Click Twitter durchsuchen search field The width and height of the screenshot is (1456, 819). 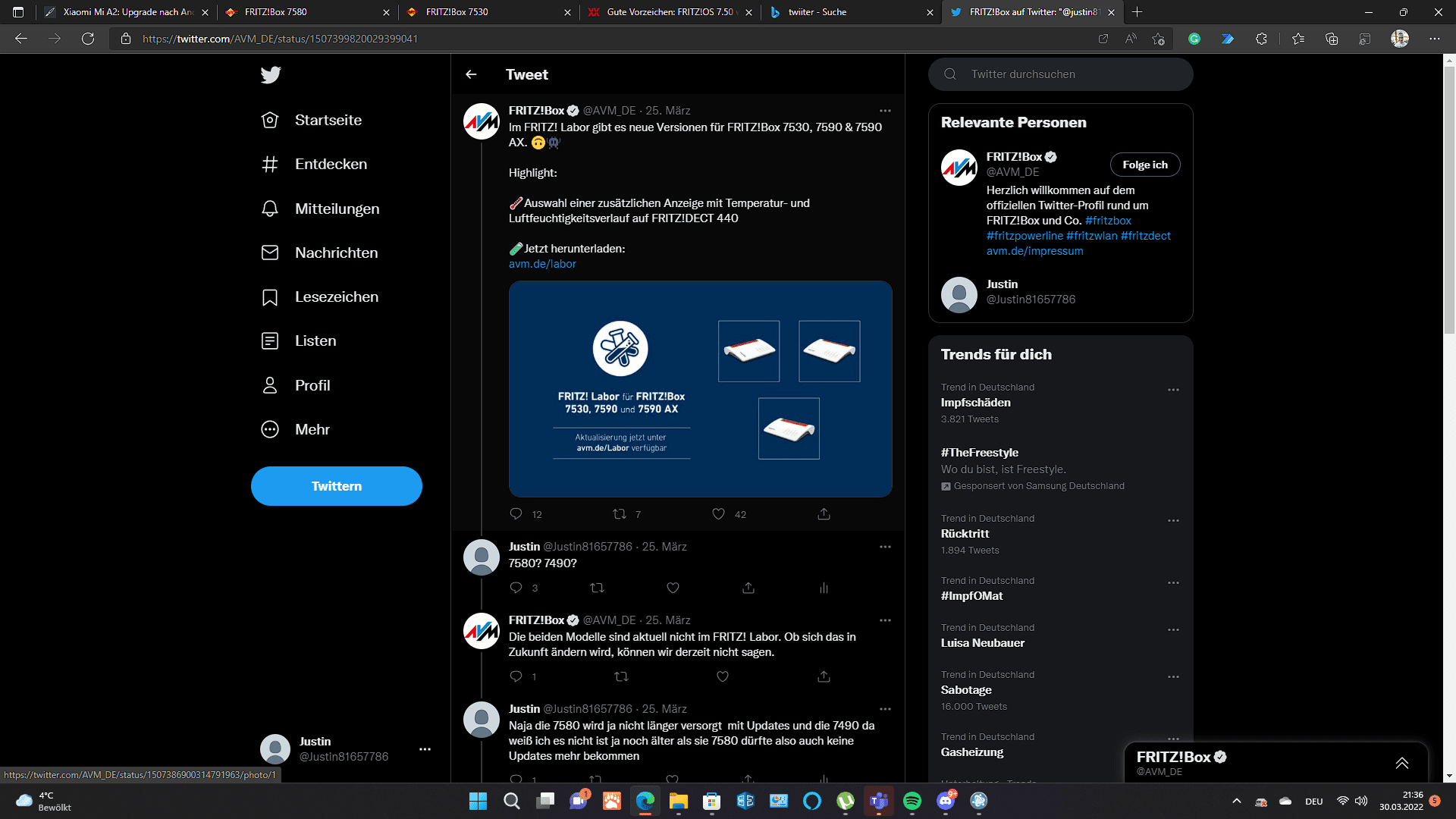(x=1060, y=74)
